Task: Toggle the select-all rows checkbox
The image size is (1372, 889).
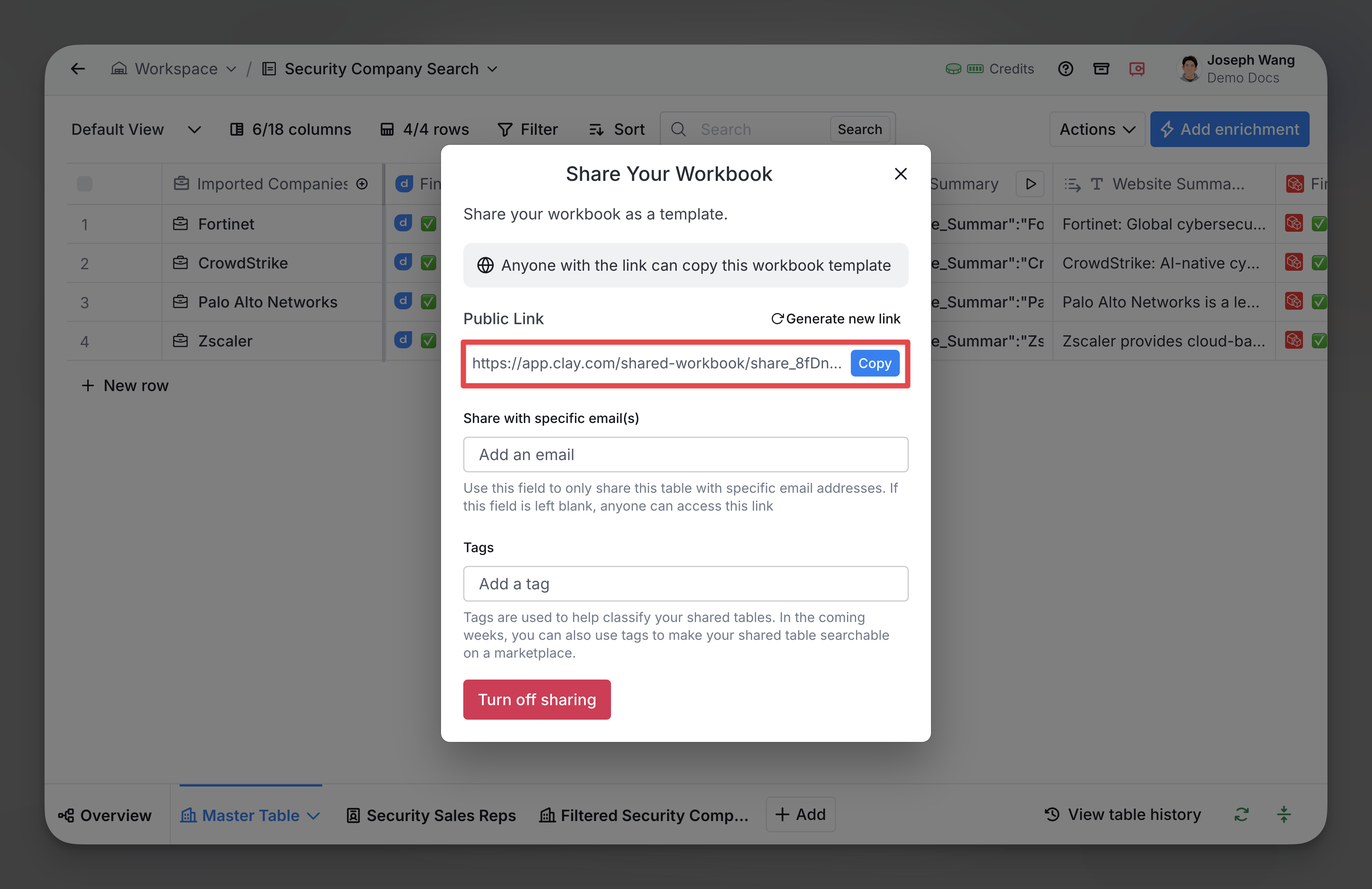Action: (x=85, y=184)
